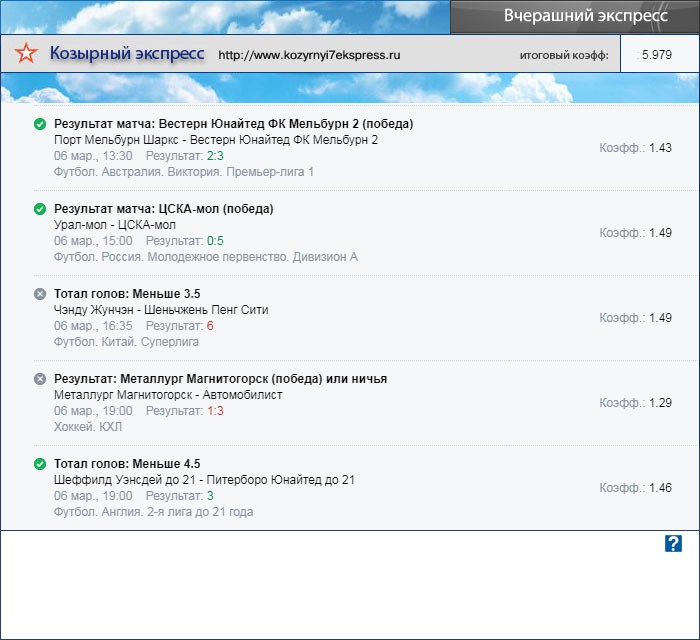Screen dimensions: 700x640
Task: Click green checkmark beside Тотал Меньше 4.5
Action: pyautogui.click(x=40, y=464)
